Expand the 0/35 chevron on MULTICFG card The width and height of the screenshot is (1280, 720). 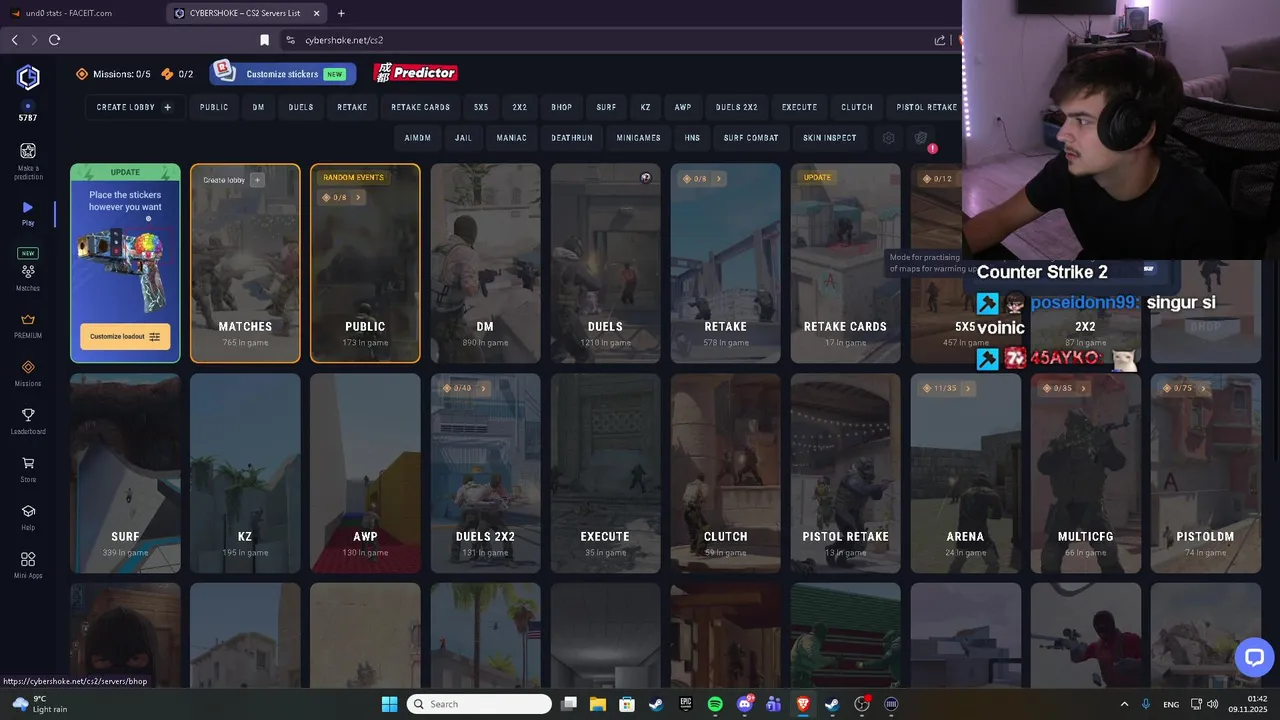click(x=1083, y=388)
